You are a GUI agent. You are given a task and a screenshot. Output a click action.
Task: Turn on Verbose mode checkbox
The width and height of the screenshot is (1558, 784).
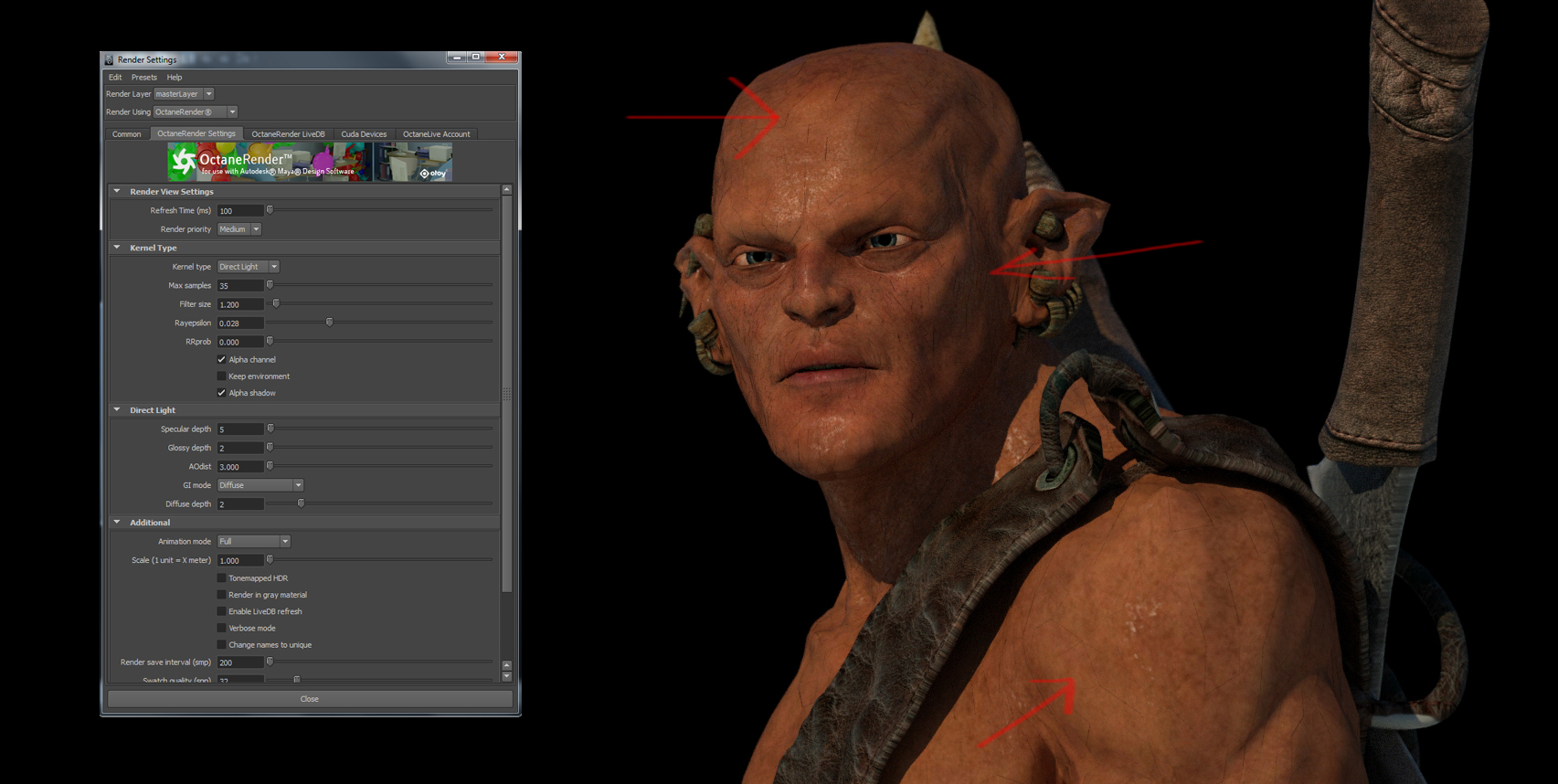221,629
